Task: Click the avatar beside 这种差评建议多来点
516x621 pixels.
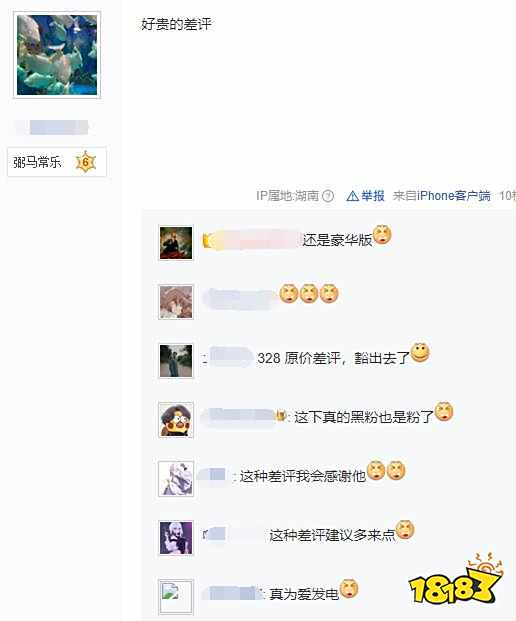Action: [176, 538]
